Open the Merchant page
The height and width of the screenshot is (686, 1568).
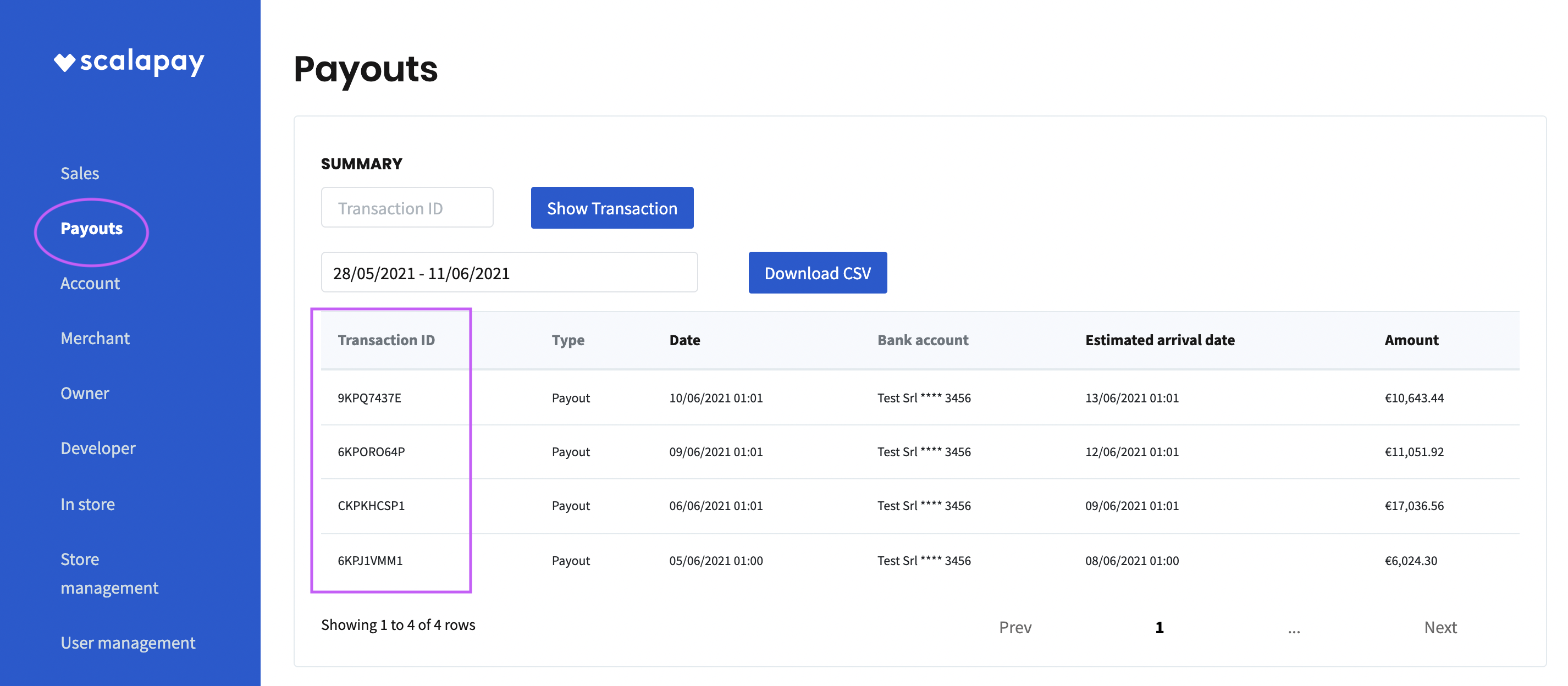tap(95, 339)
